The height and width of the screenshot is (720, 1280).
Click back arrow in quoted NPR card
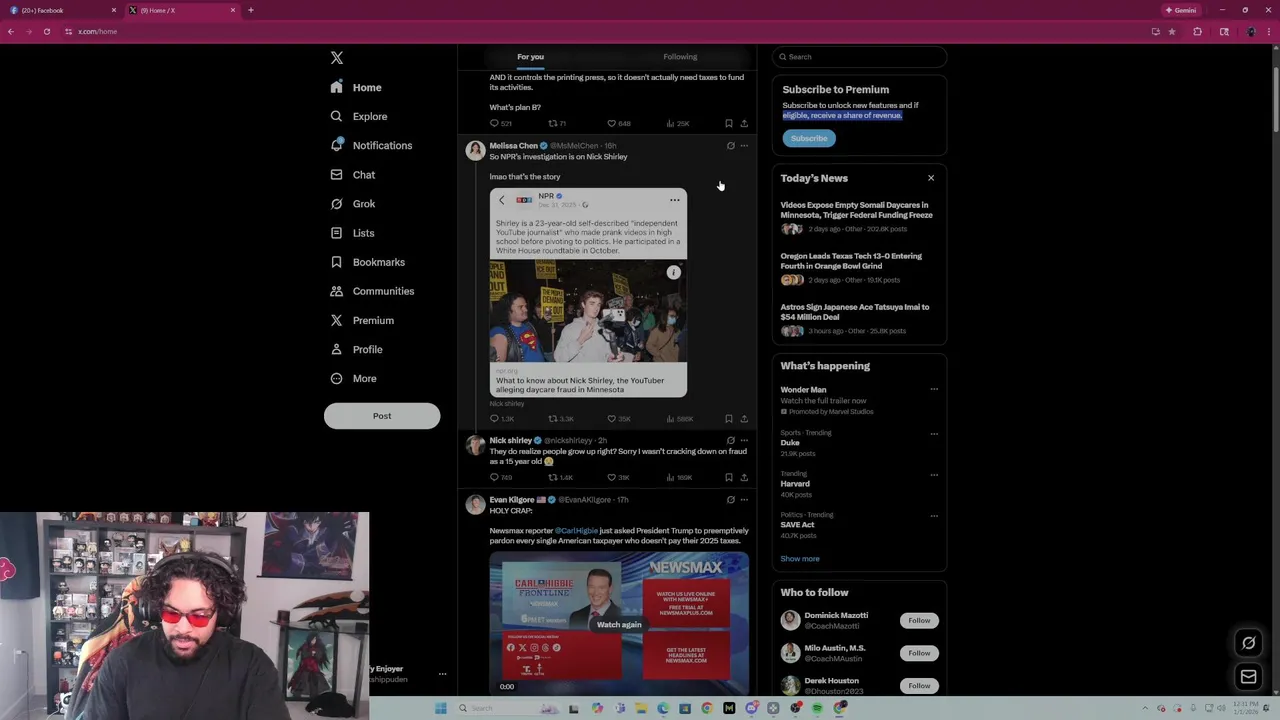pyautogui.click(x=502, y=200)
